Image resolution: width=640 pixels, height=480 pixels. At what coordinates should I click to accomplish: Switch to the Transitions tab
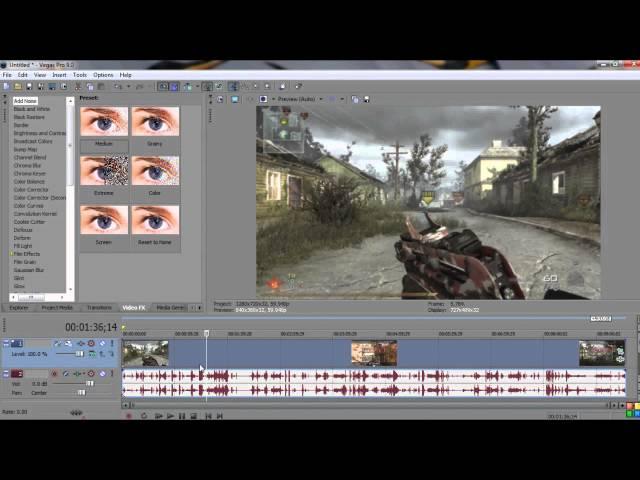(99, 308)
